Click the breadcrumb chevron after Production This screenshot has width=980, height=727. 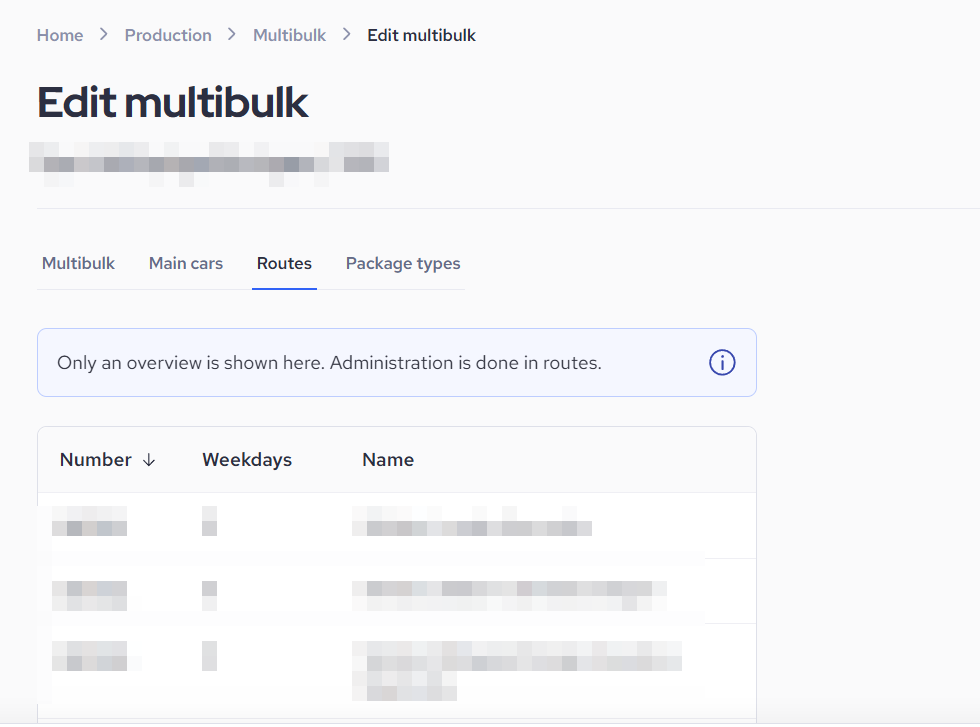point(232,35)
